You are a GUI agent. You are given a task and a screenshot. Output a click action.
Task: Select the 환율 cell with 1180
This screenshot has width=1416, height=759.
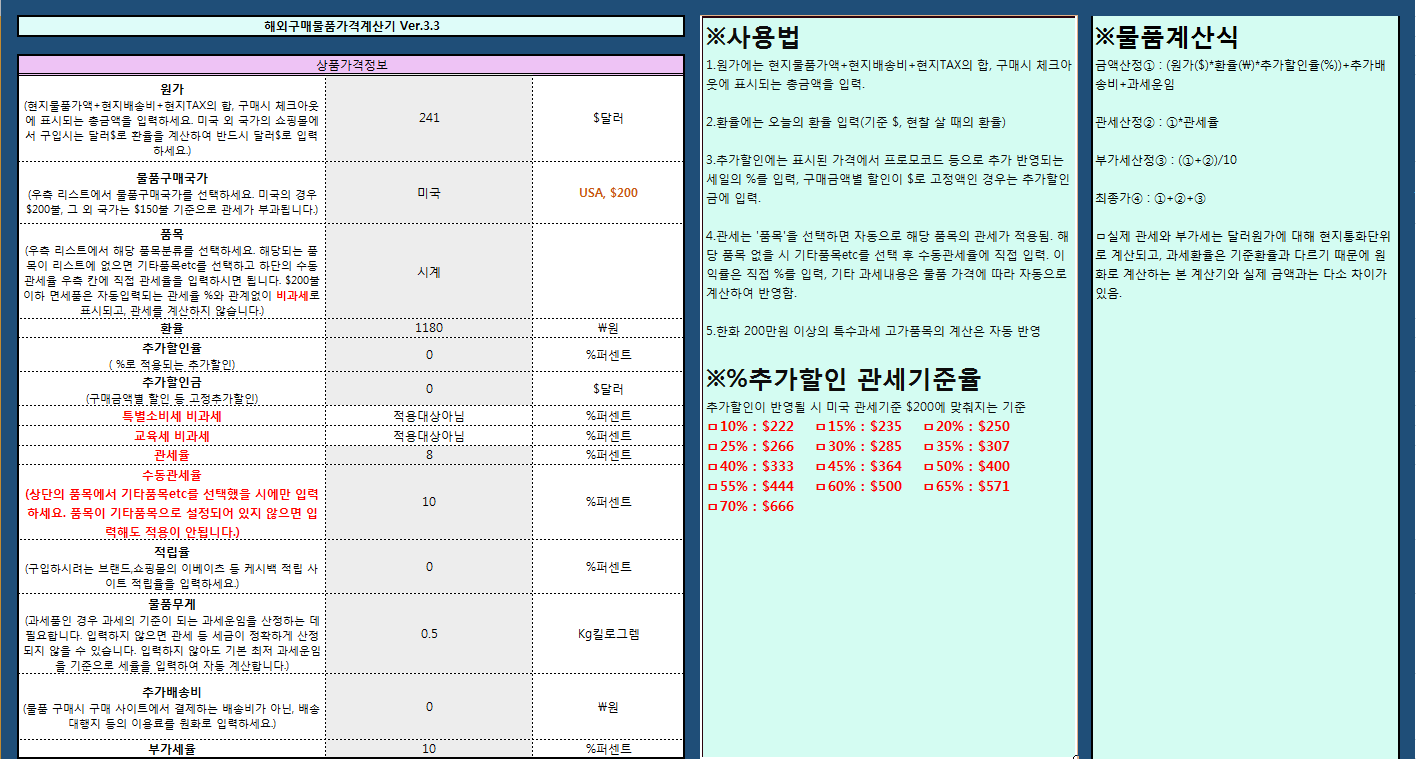tap(428, 327)
